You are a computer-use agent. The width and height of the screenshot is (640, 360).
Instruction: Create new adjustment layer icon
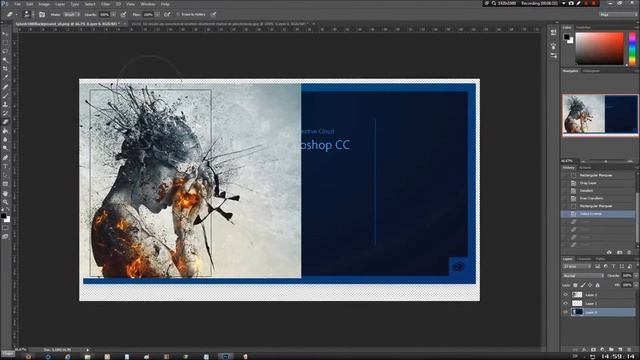[x=602, y=350]
